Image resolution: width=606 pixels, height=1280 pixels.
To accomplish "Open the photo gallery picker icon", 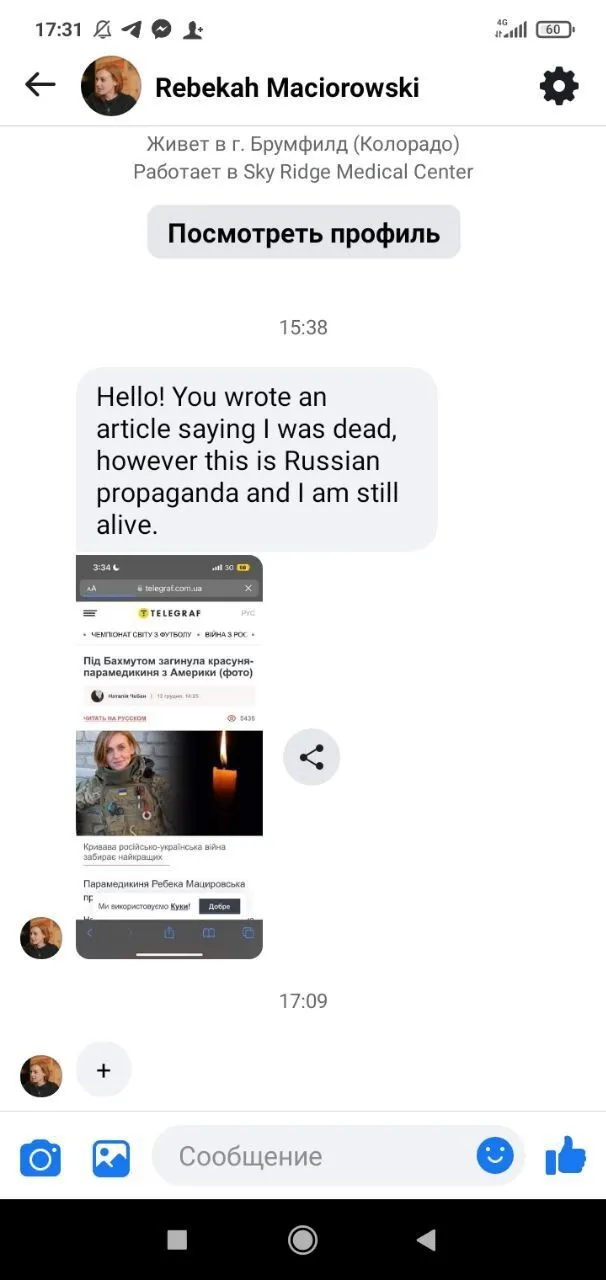I will point(111,1157).
